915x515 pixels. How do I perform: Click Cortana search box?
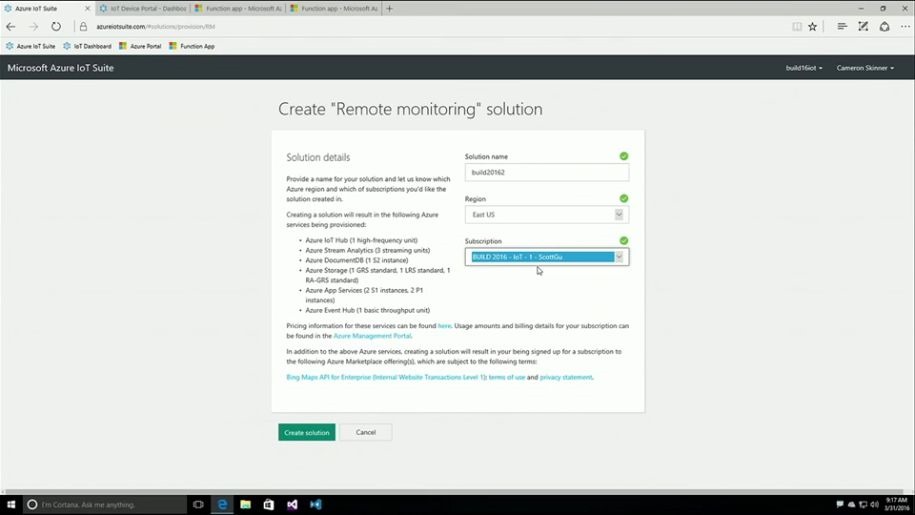click(x=105, y=505)
